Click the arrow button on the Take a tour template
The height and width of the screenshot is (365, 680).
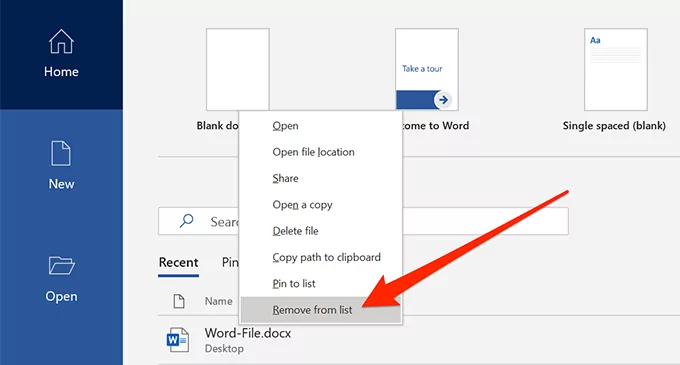(x=443, y=100)
